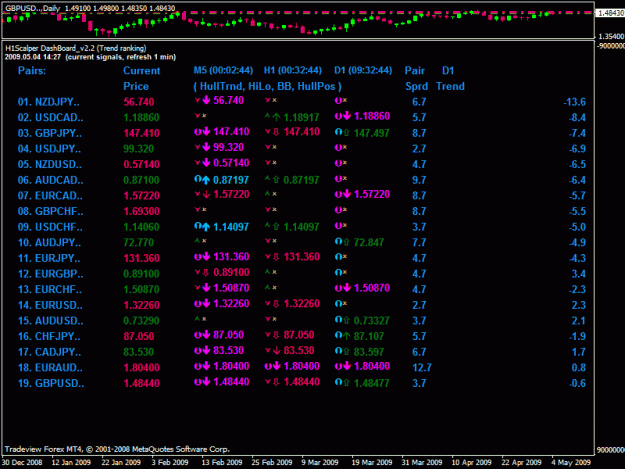Click the D1 down arrow in the EURCAD row
Image resolution: width=625 pixels, height=469 pixels.
pyautogui.click(x=347, y=194)
